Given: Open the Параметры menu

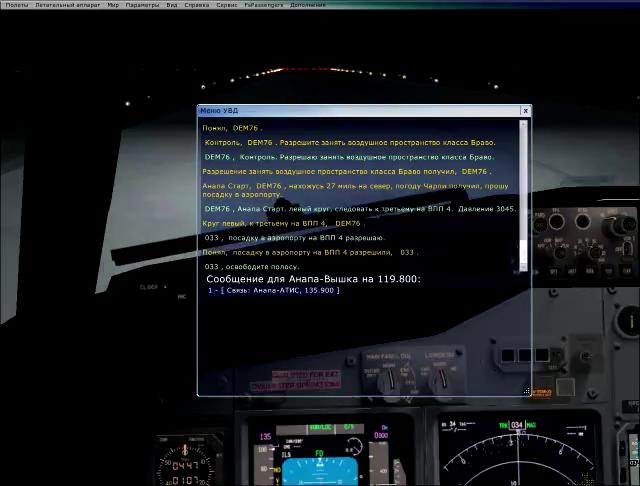Looking at the screenshot, I should point(142,5).
